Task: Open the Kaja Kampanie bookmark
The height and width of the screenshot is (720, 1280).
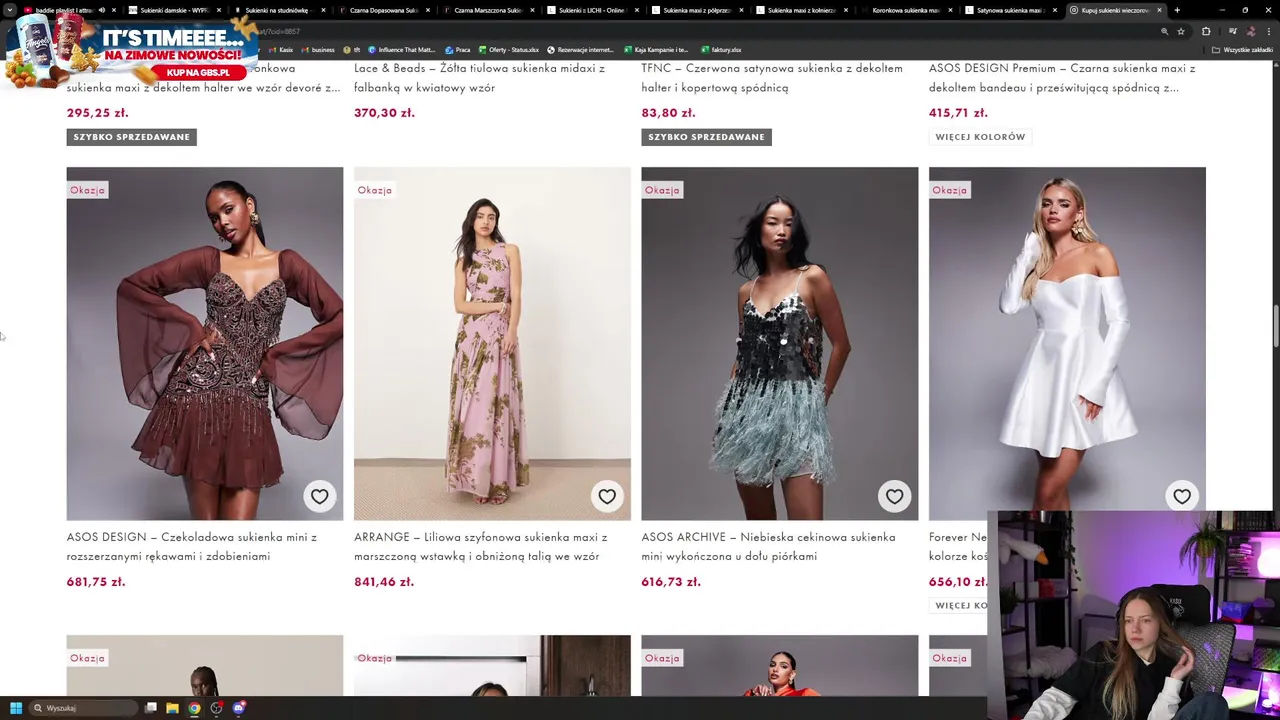Action: pos(655,50)
